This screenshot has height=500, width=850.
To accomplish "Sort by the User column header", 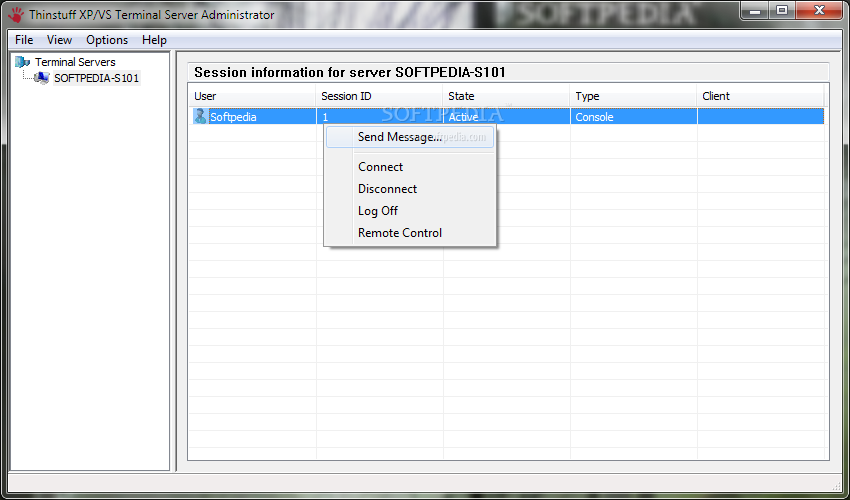I will pyautogui.click(x=252, y=96).
